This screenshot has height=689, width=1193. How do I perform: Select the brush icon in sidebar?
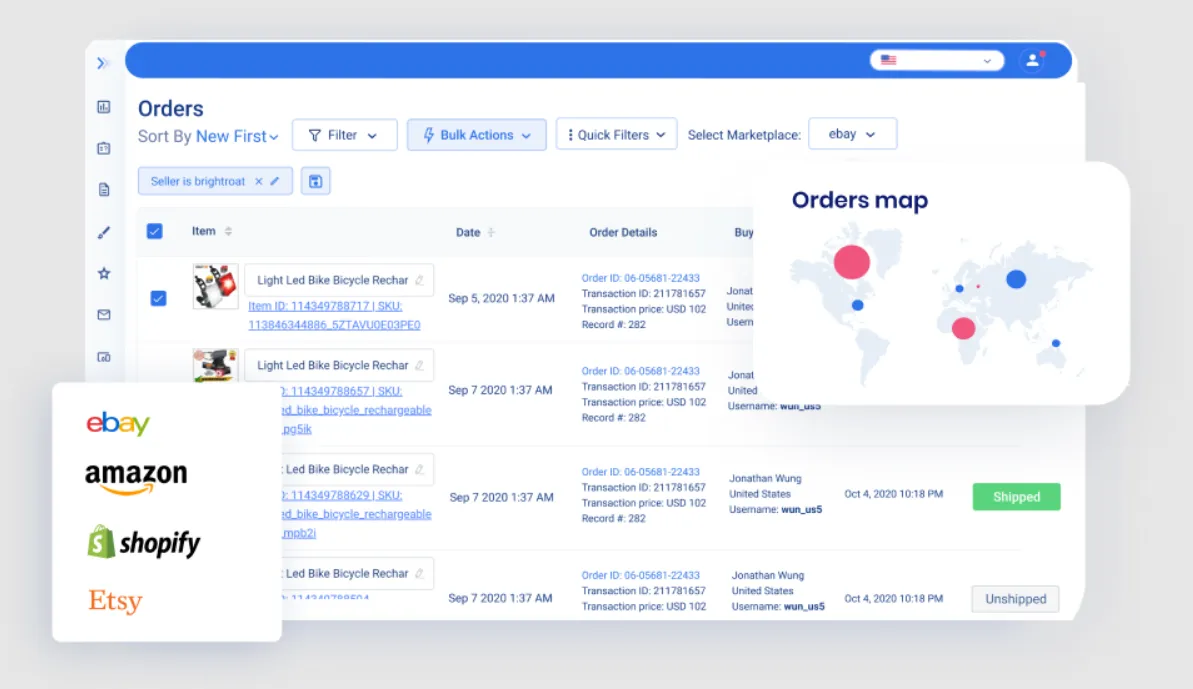[104, 233]
